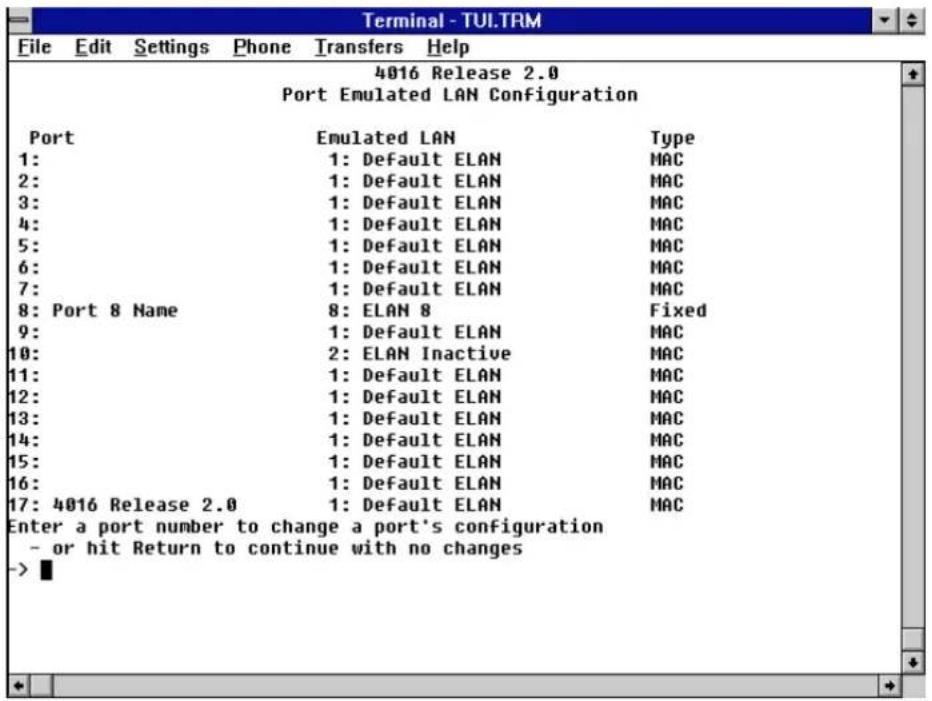Click port '6:' row label
This screenshot has height=701, width=932.
pyautogui.click(x=29, y=268)
